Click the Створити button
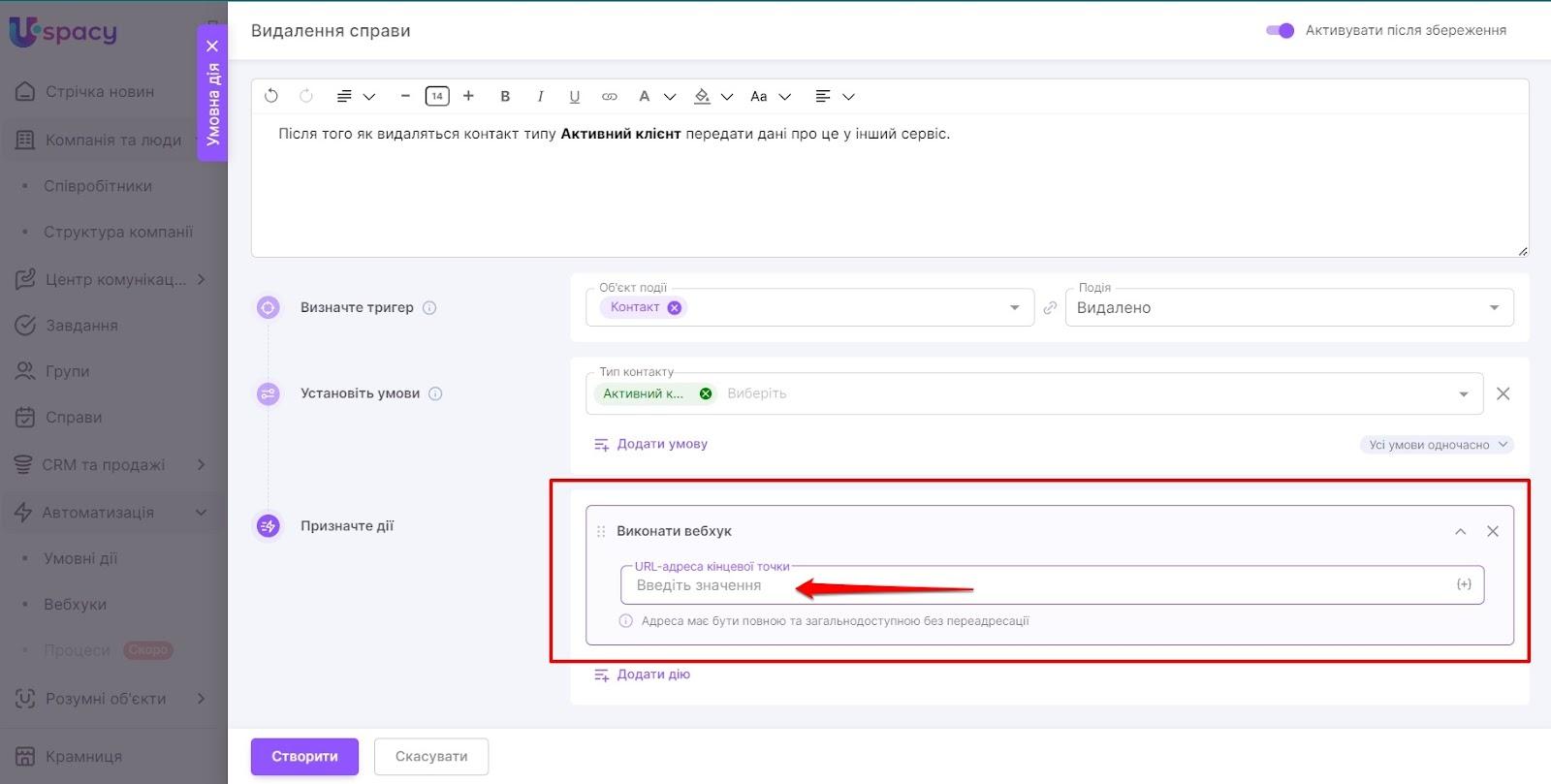1551x784 pixels. click(304, 756)
